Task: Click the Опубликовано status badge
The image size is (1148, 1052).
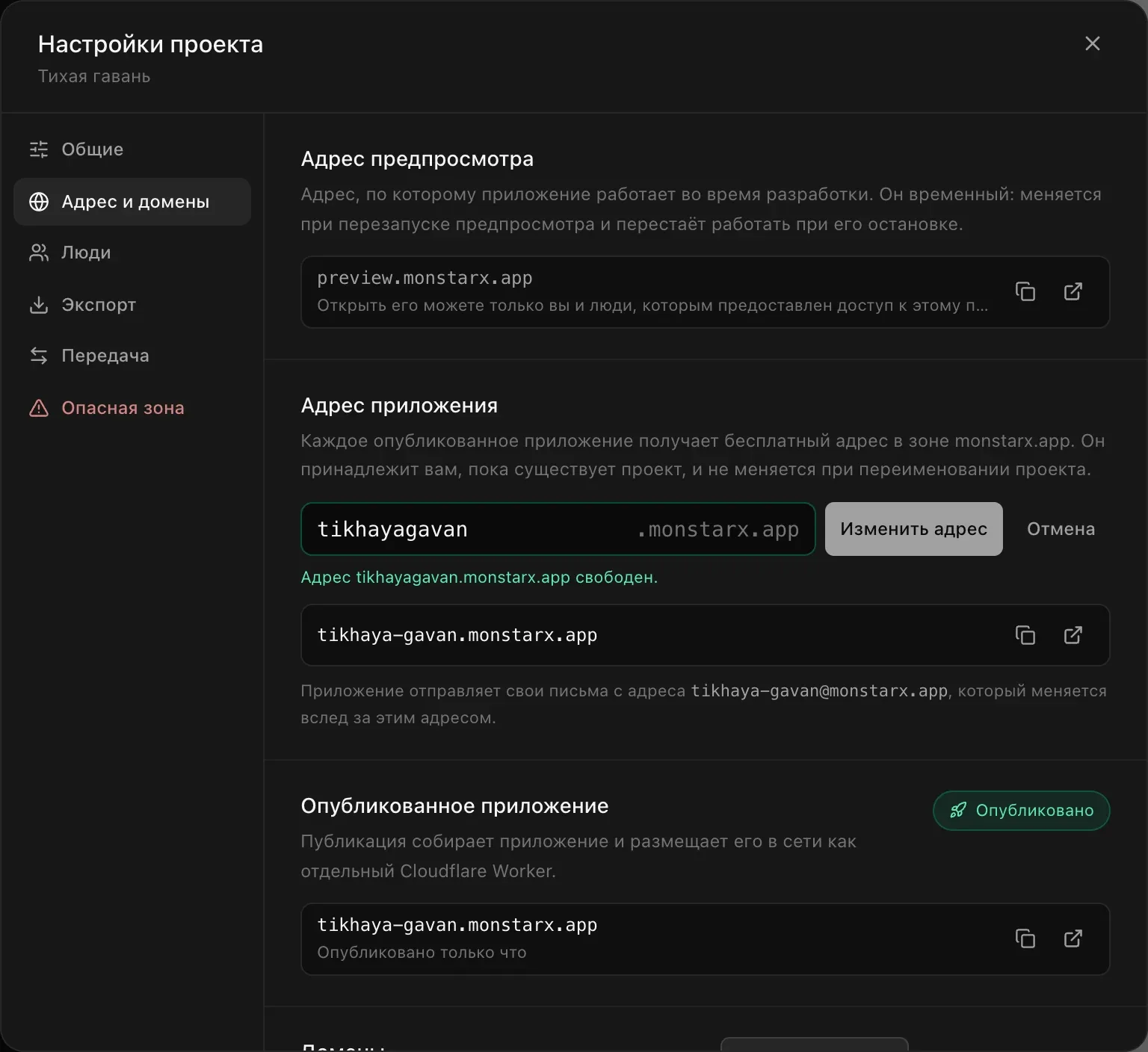Action: [x=1021, y=811]
